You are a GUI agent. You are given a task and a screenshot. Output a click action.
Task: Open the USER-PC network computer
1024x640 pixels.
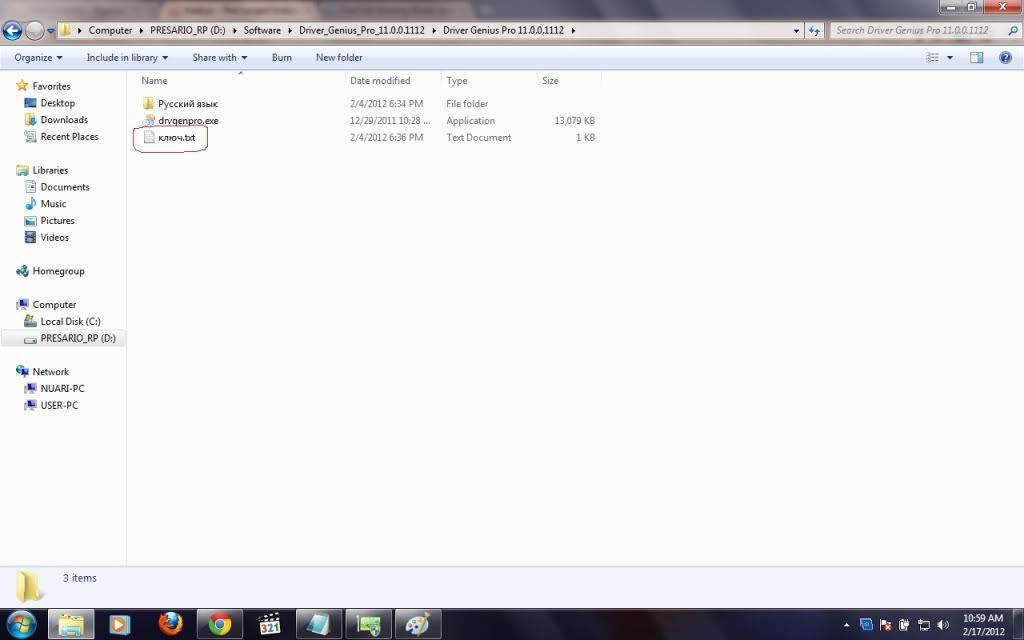tap(59, 406)
